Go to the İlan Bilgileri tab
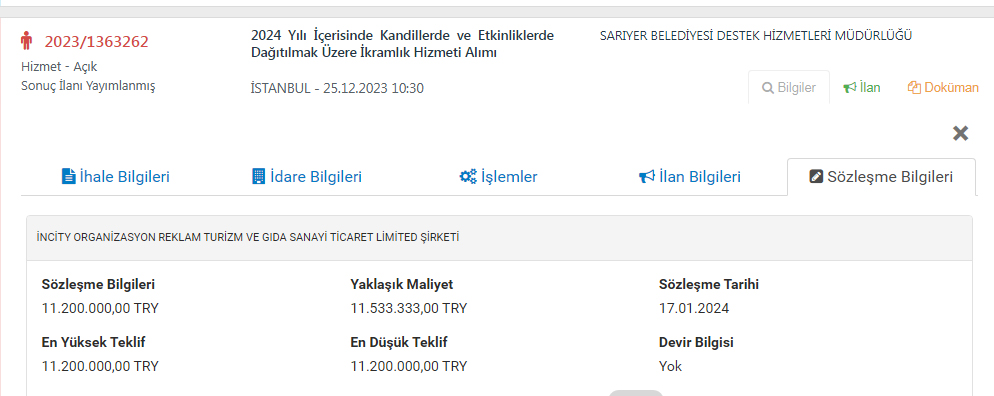 click(690, 177)
